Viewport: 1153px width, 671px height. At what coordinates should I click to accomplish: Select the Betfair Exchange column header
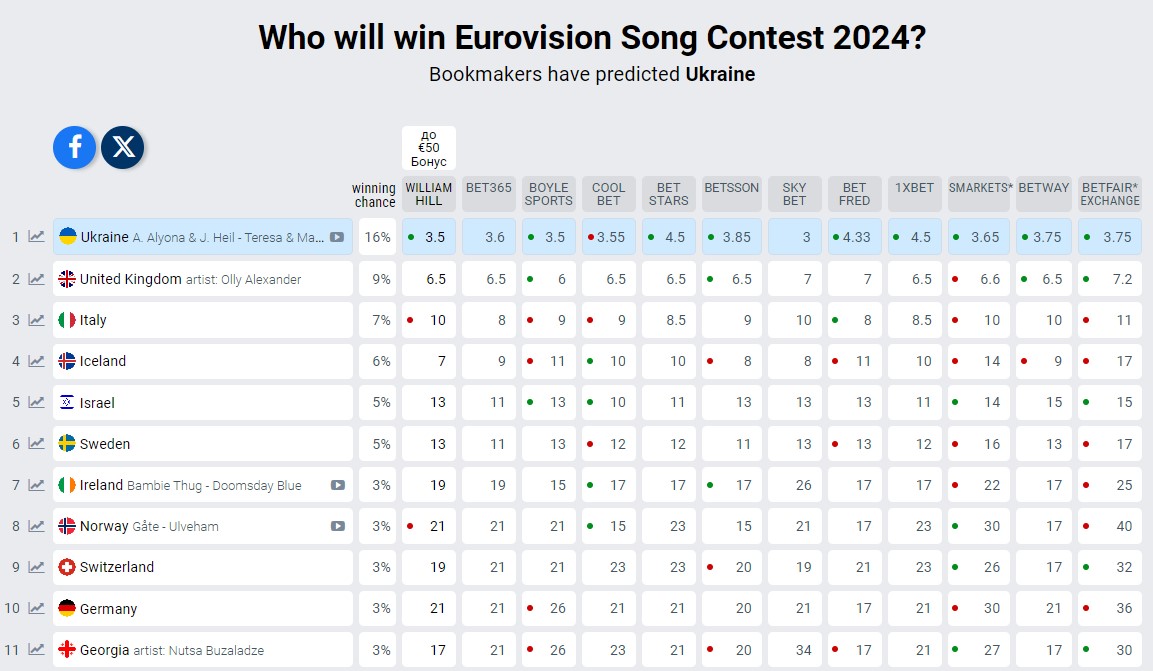tap(1110, 194)
